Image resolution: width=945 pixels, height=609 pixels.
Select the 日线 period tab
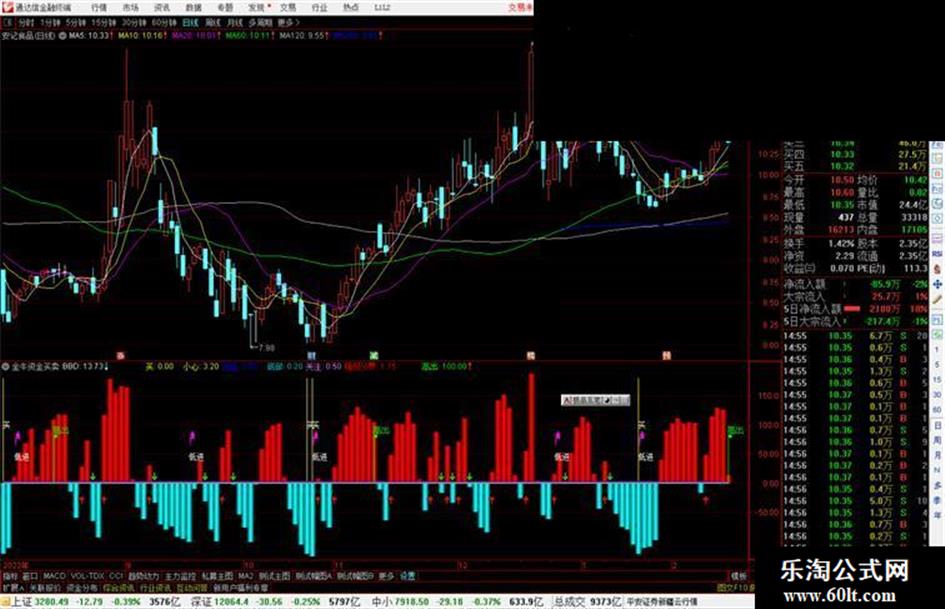(190, 22)
